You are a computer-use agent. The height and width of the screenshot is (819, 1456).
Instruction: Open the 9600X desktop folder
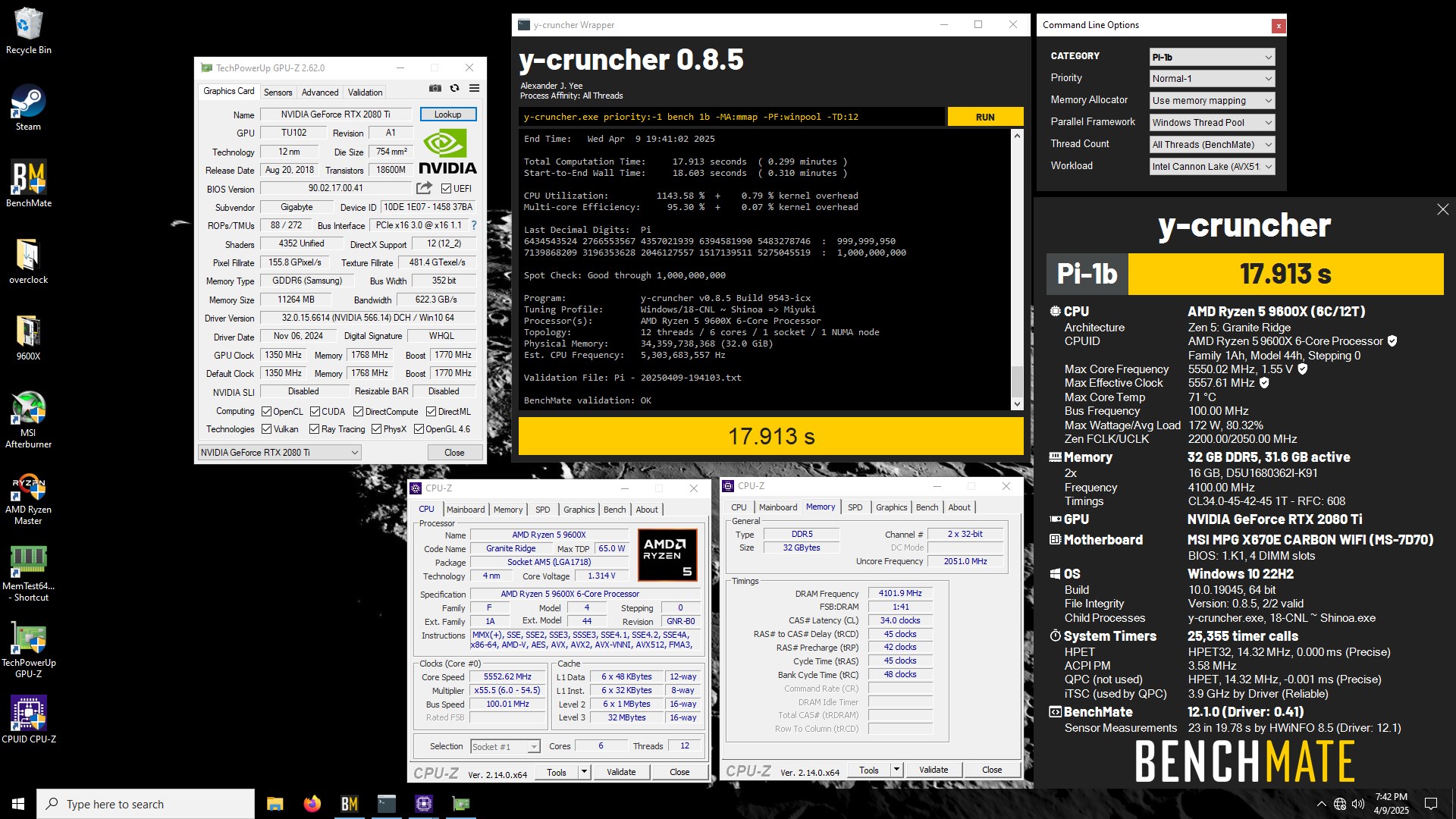[29, 338]
